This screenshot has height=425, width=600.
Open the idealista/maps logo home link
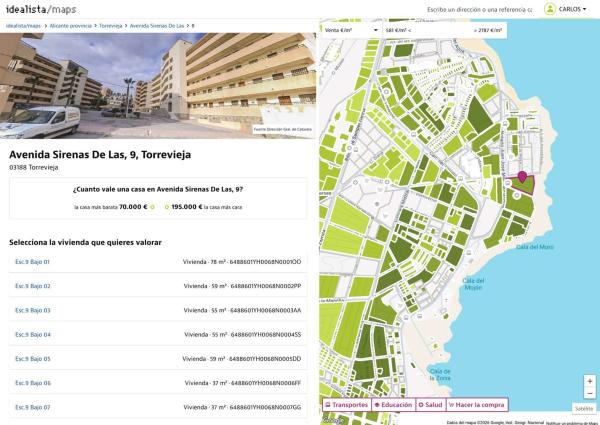click(x=41, y=9)
